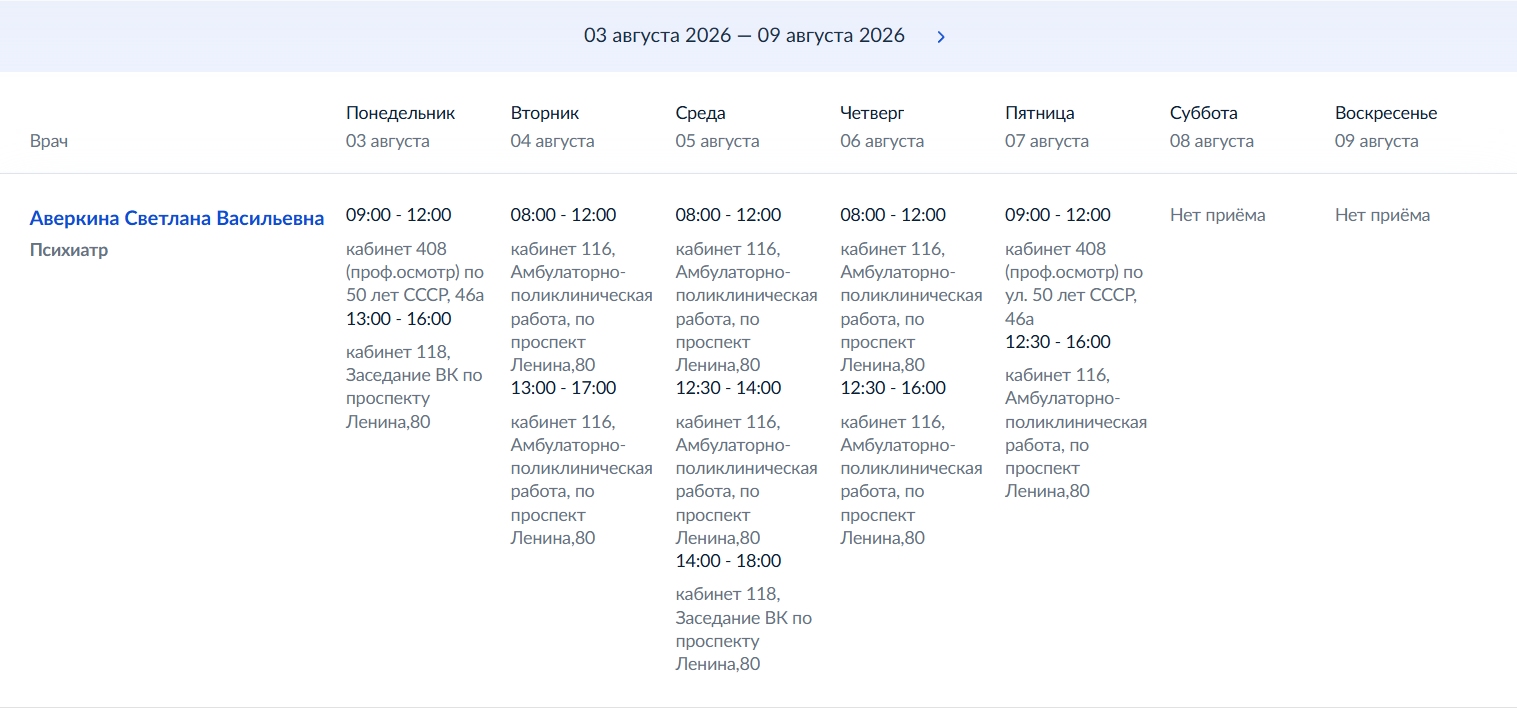Click Monday's кабинет 118 Заседание ВК description
Image resolution: width=1517 pixels, height=708 pixels.
pyautogui.click(x=414, y=387)
